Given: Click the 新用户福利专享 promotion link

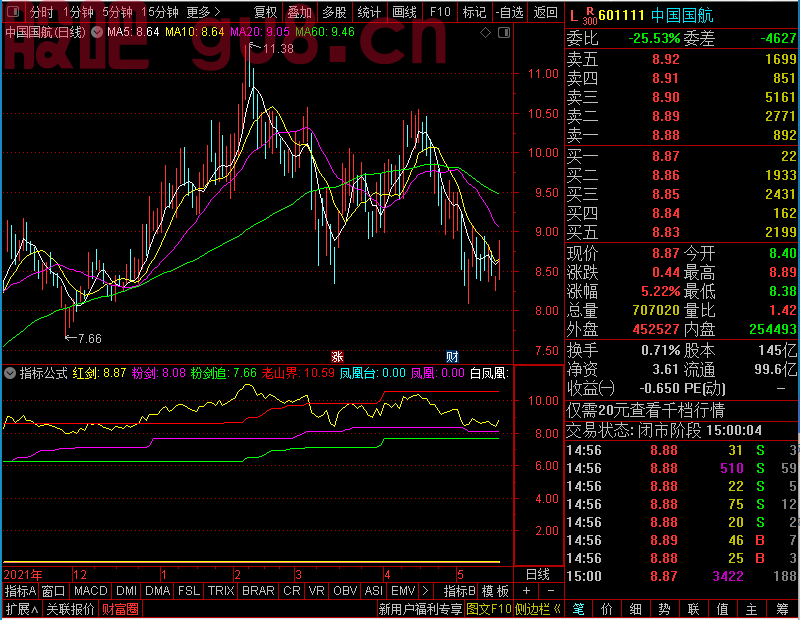Looking at the screenshot, I should pos(420,609).
